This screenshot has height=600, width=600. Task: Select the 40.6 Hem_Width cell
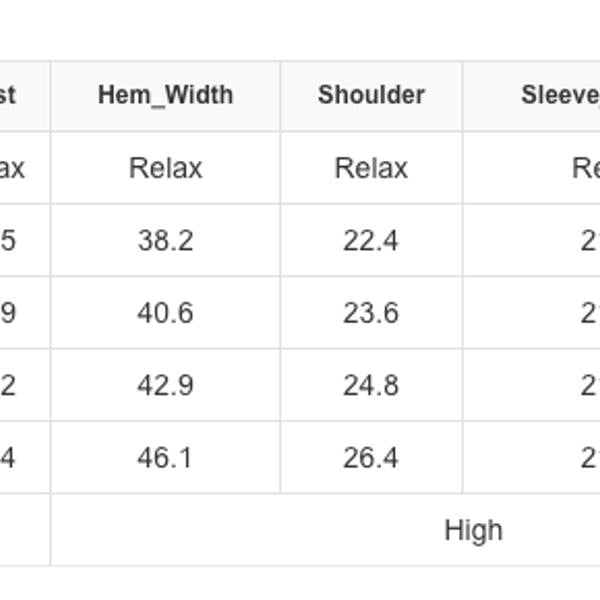[x=165, y=313]
